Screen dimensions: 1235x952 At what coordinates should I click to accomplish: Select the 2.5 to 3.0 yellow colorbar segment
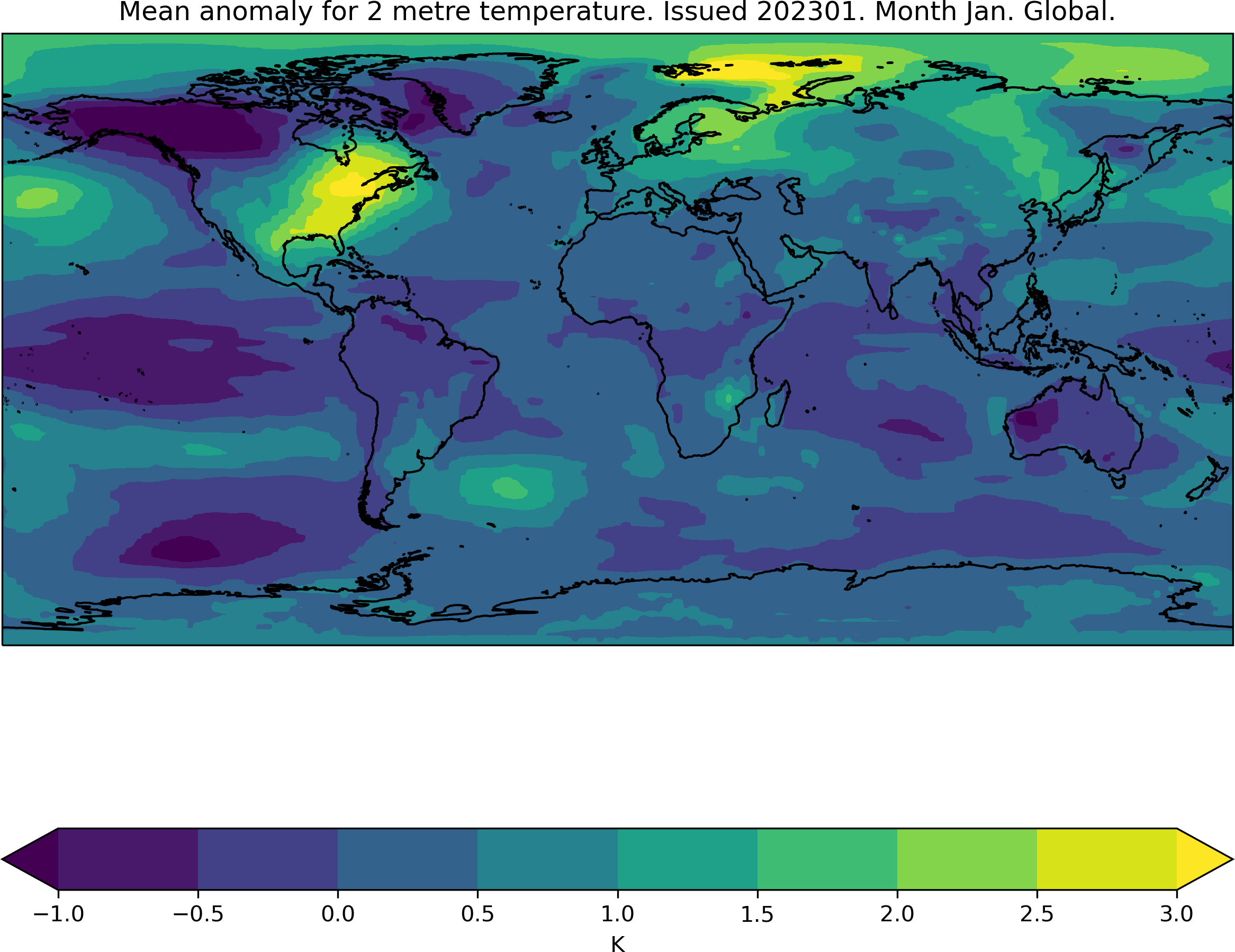(1107, 859)
